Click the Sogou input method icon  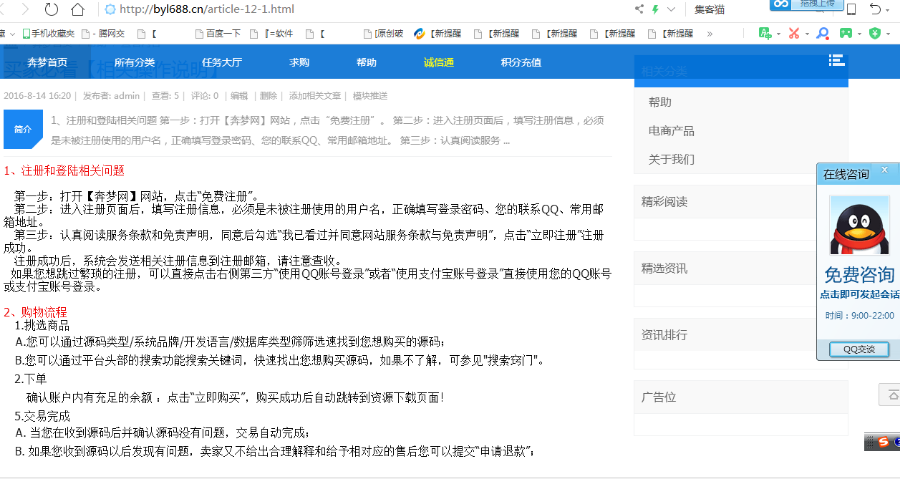click(x=883, y=442)
